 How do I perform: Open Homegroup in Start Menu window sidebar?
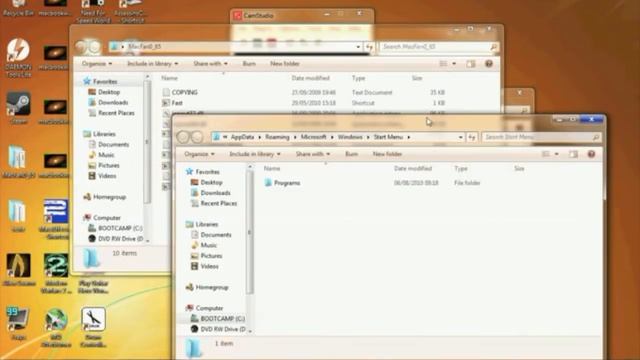click(207, 287)
